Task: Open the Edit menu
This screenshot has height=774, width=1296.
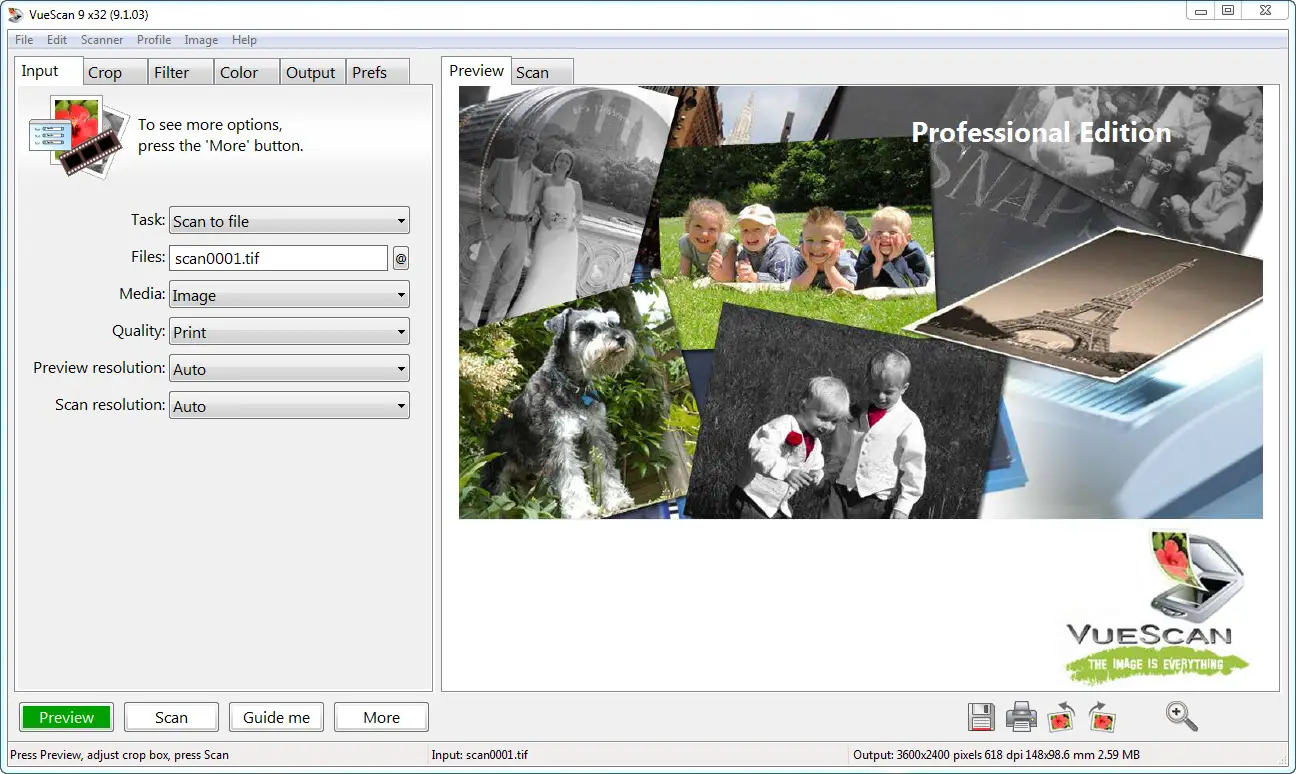Action: 57,40
